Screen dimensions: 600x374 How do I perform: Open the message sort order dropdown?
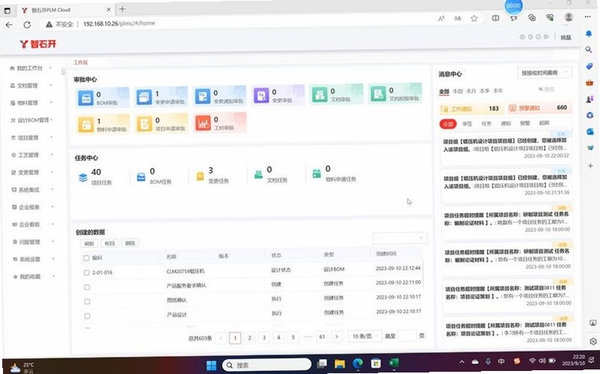(x=545, y=72)
